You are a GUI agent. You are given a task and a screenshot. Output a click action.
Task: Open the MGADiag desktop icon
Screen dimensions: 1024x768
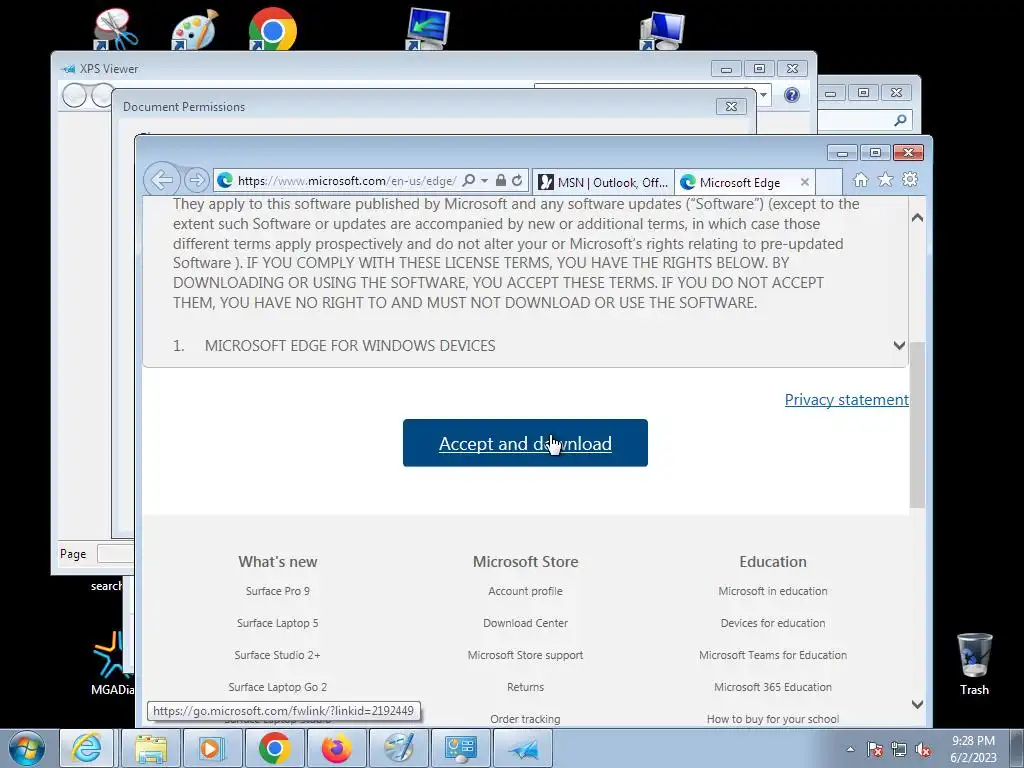click(x=112, y=662)
